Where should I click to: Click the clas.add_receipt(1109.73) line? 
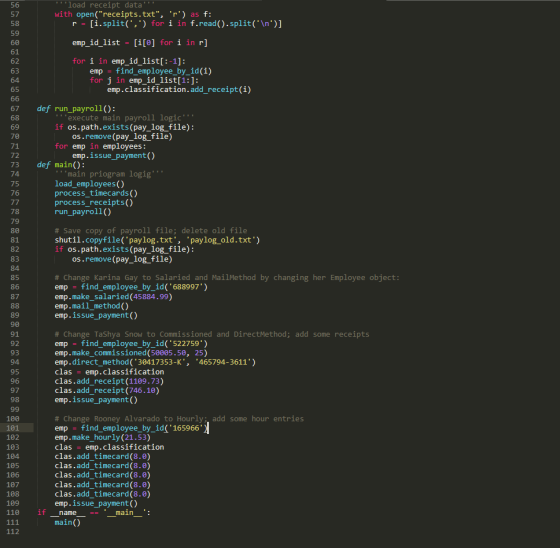pyautogui.click(x=109, y=381)
